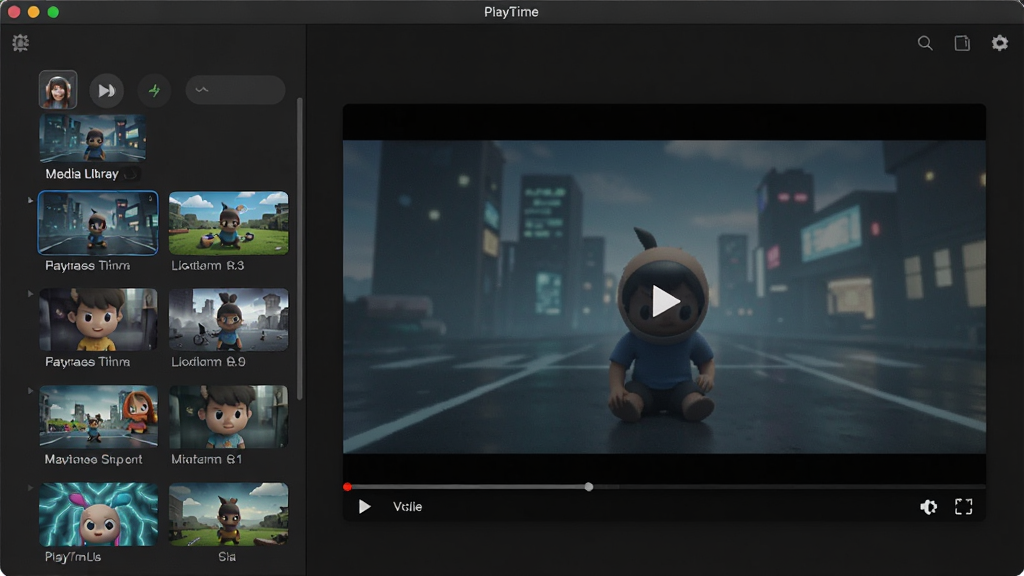1024x576 pixels.
Task: Open the thumbnail above Miatarm 8.1
Action: [229, 416]
